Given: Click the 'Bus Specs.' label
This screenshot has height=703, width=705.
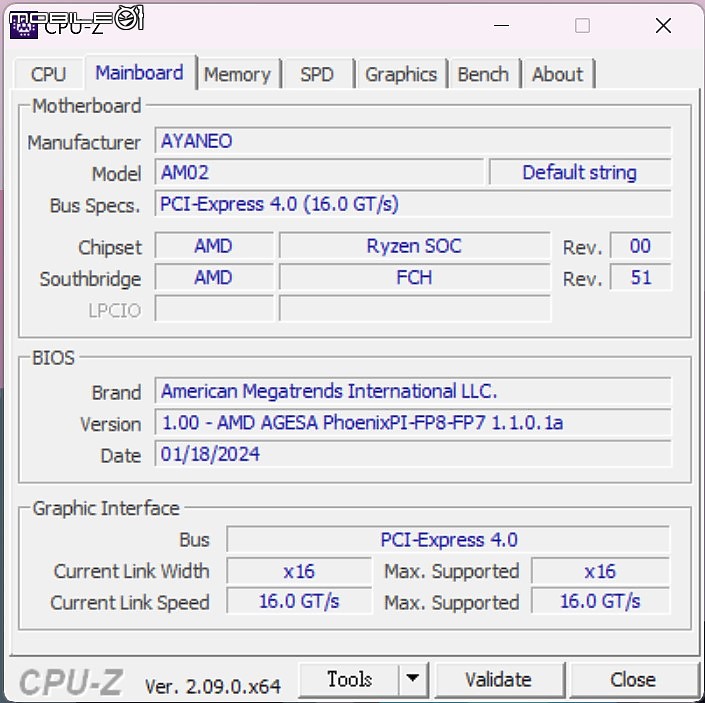Looking at the screenshot, I should click(x=95, y=206).
